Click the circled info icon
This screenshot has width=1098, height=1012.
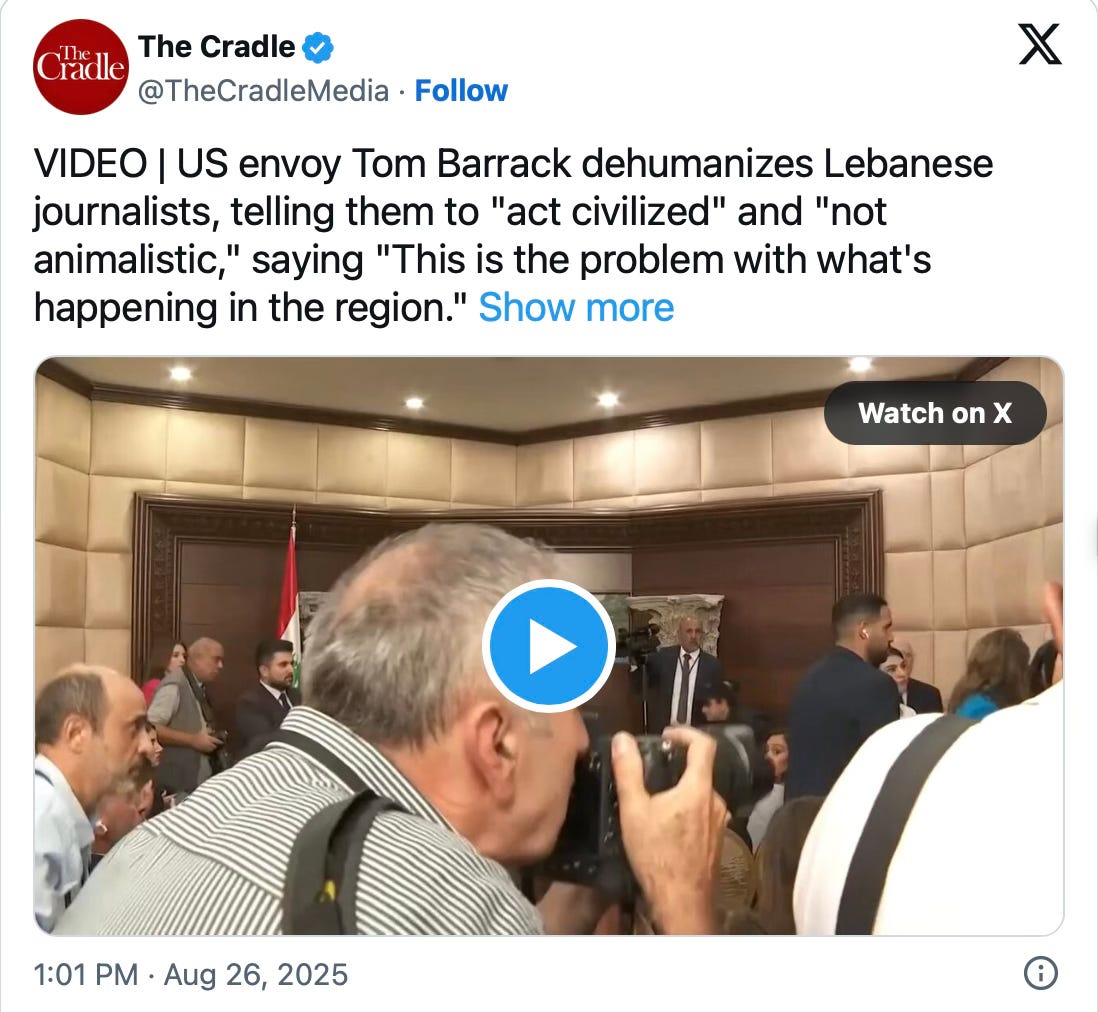pos(1041,973)
